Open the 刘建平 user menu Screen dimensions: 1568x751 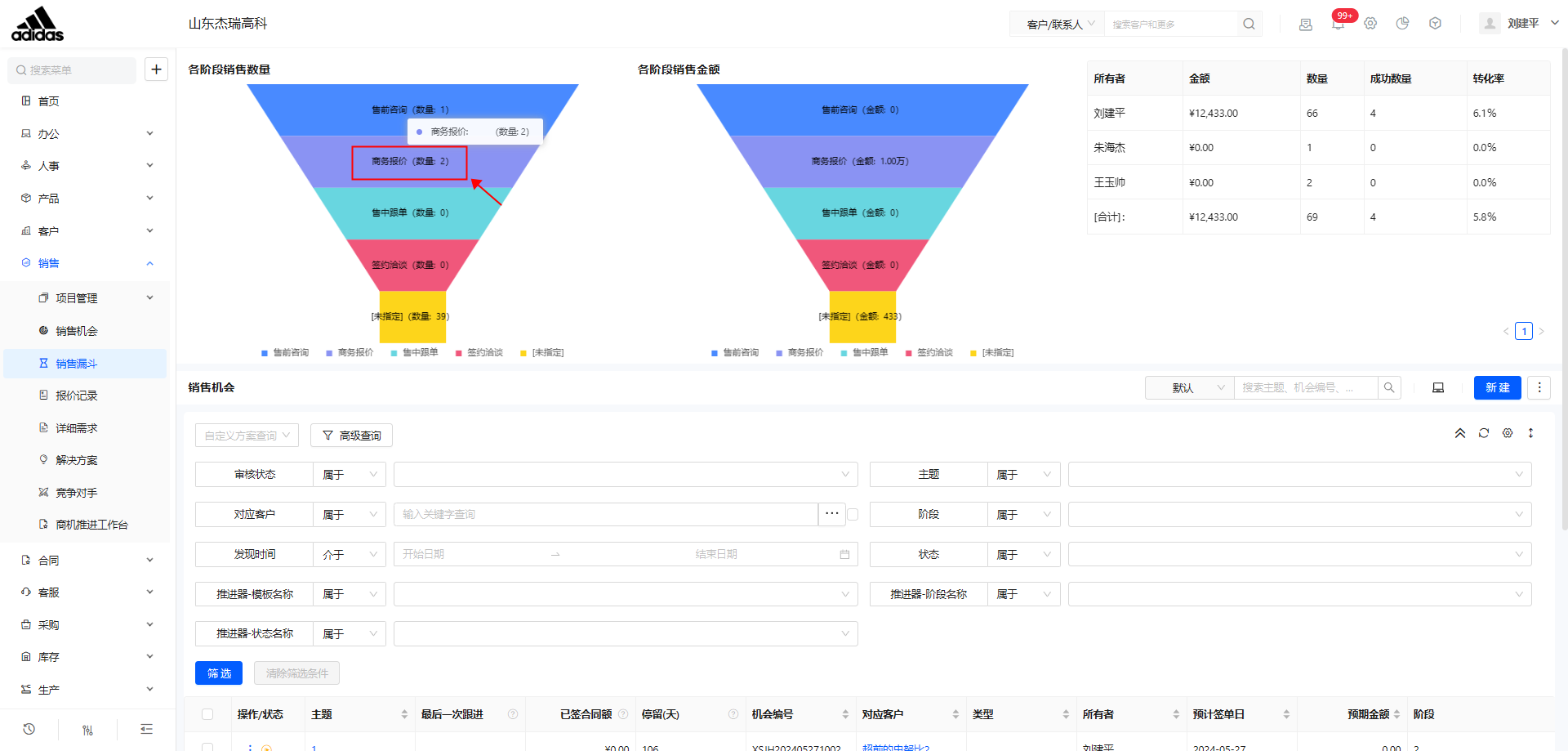coord(1520,24)
